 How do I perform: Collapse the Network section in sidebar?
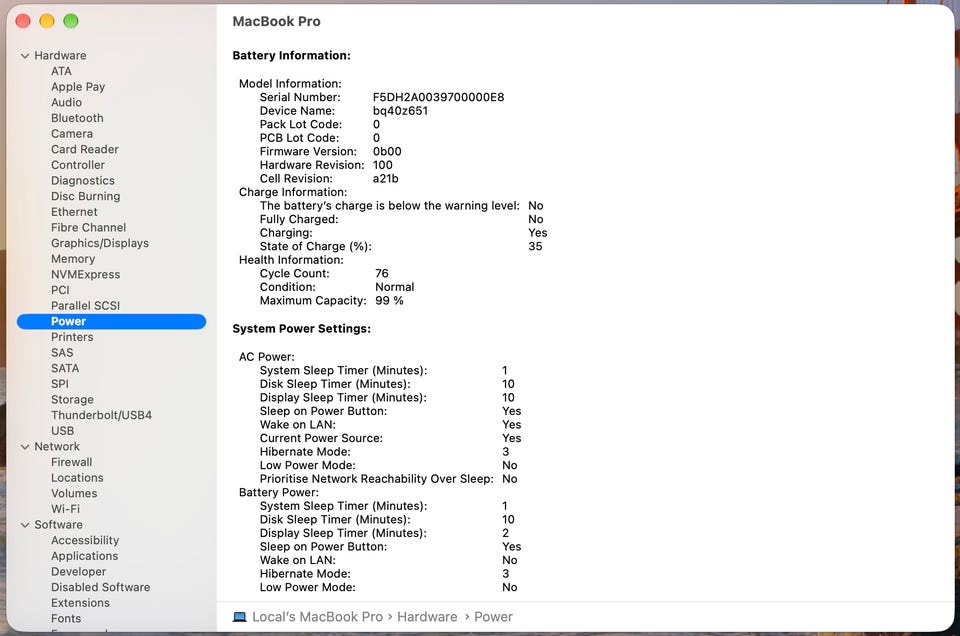point(25,447)
